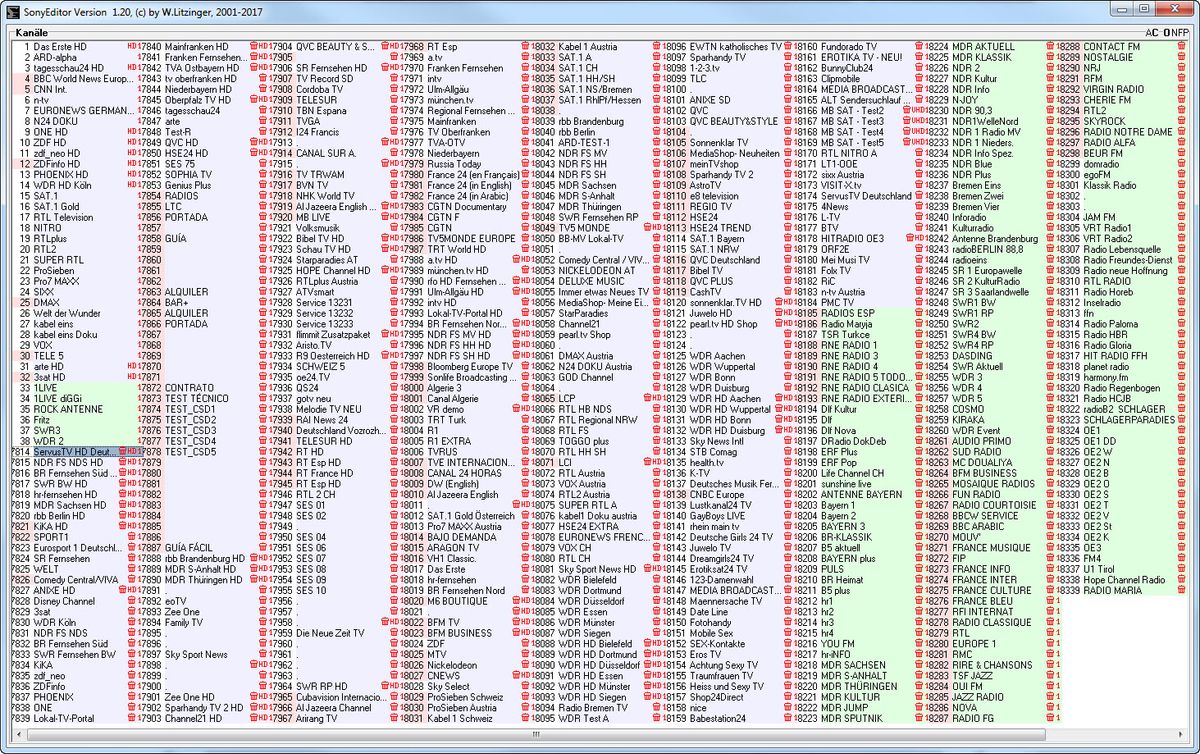Click the basket icon beside 18000 Algerie 3
Viewport: 1200px width, 754px height.
coord(393,387)
